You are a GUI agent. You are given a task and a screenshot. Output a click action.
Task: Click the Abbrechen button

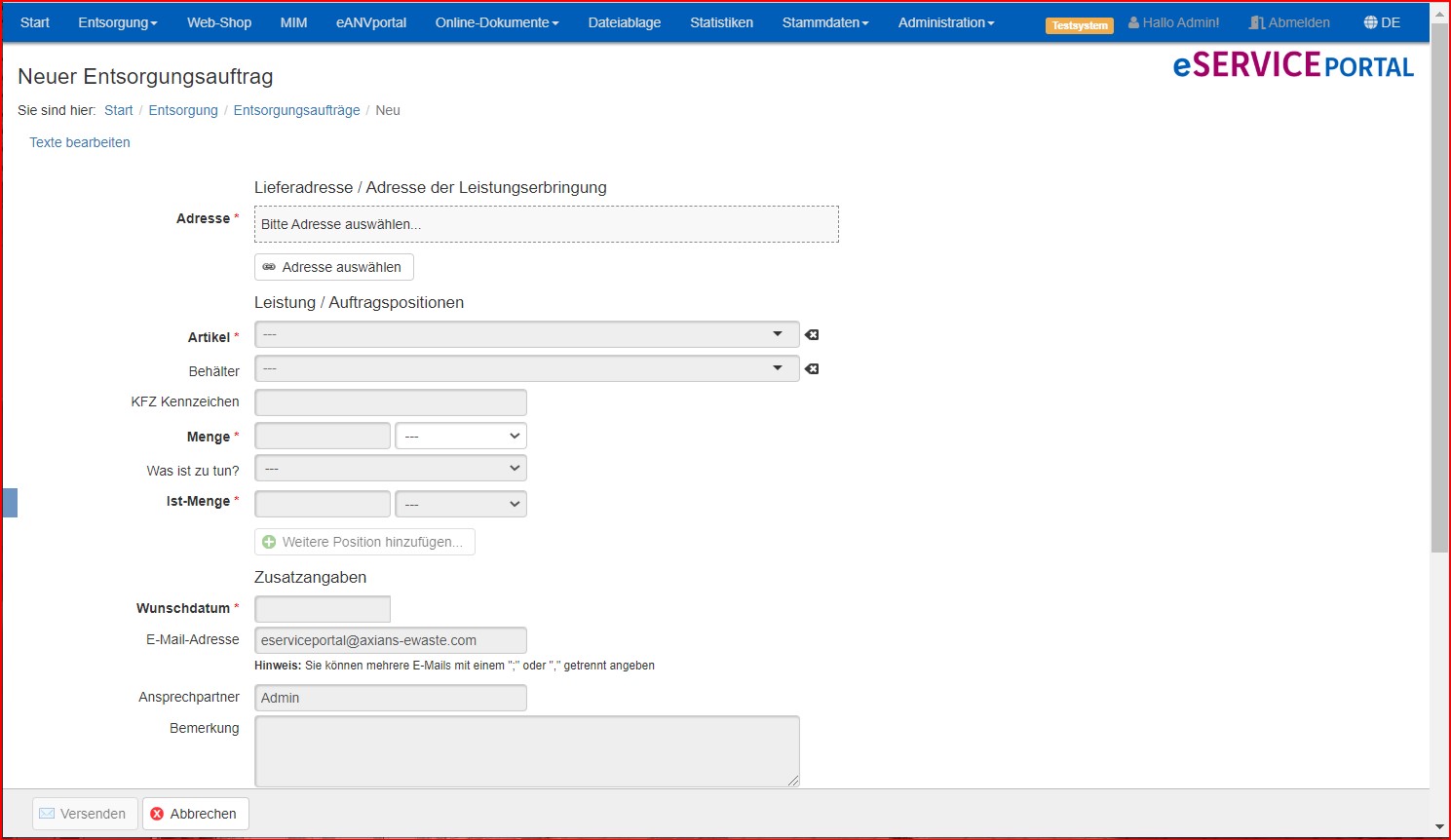click(196, 814)
